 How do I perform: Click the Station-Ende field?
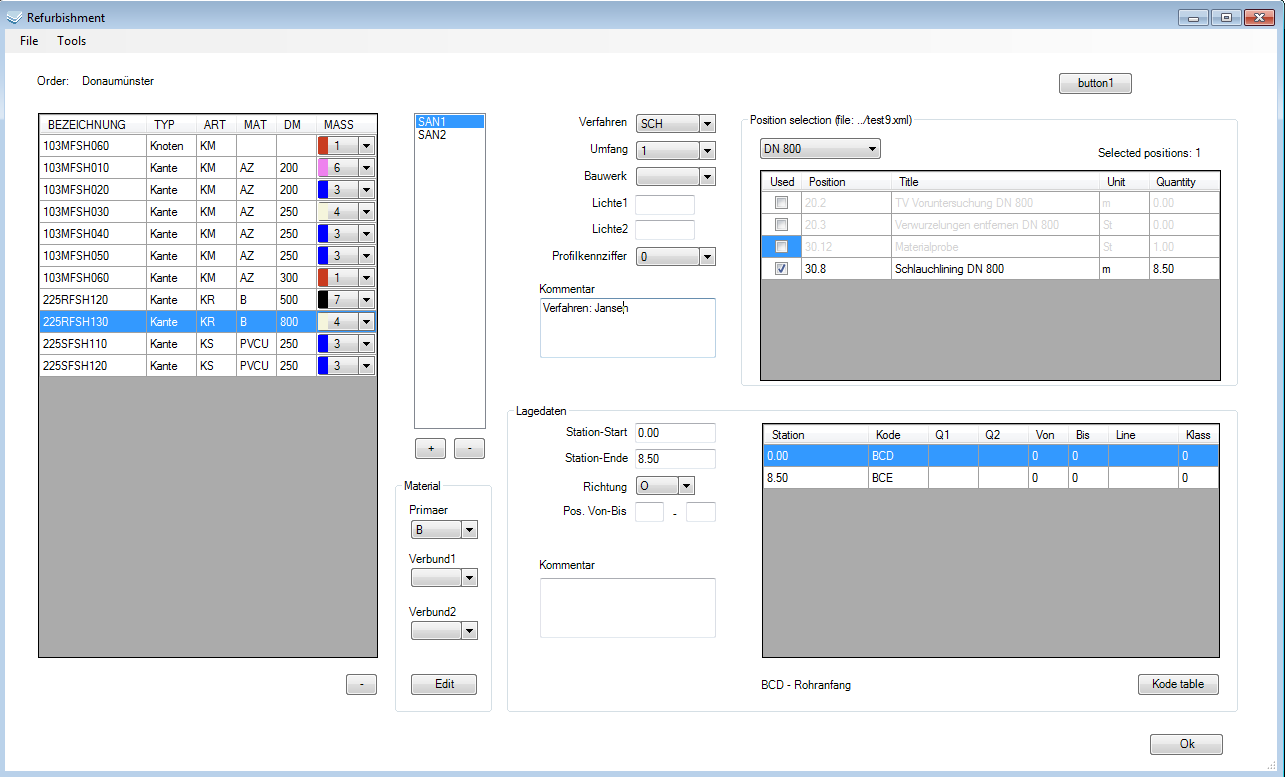(x=676, y=459)
